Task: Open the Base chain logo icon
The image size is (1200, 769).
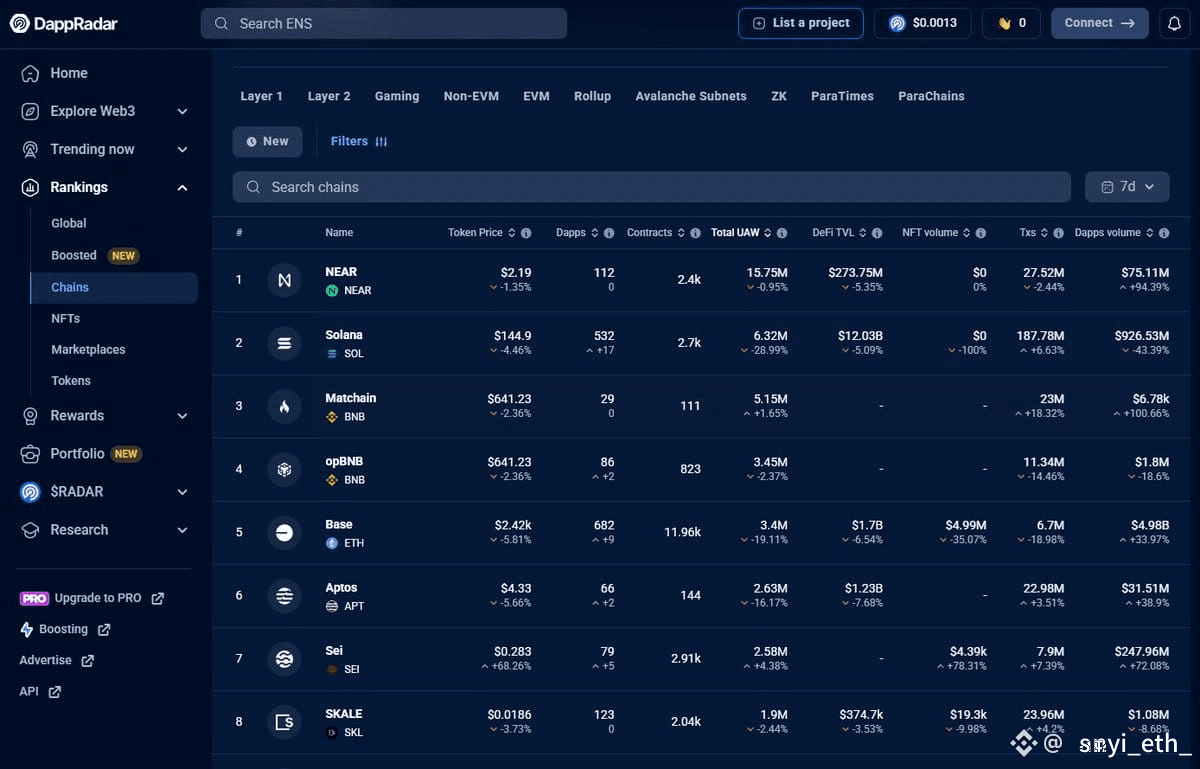Action: [284, 532]
